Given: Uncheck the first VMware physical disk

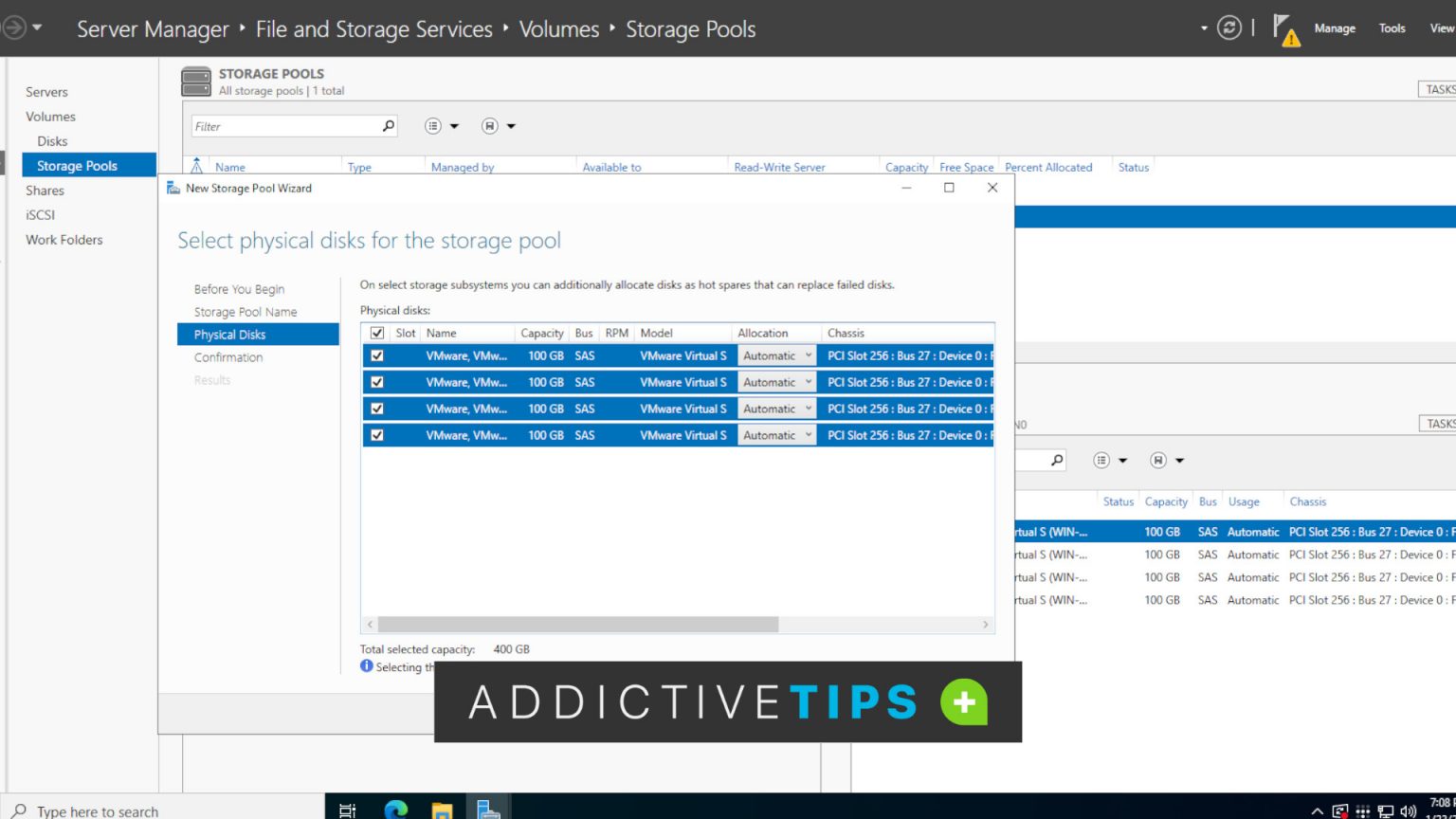Looking at the screenshot, I should coord(375,355).
